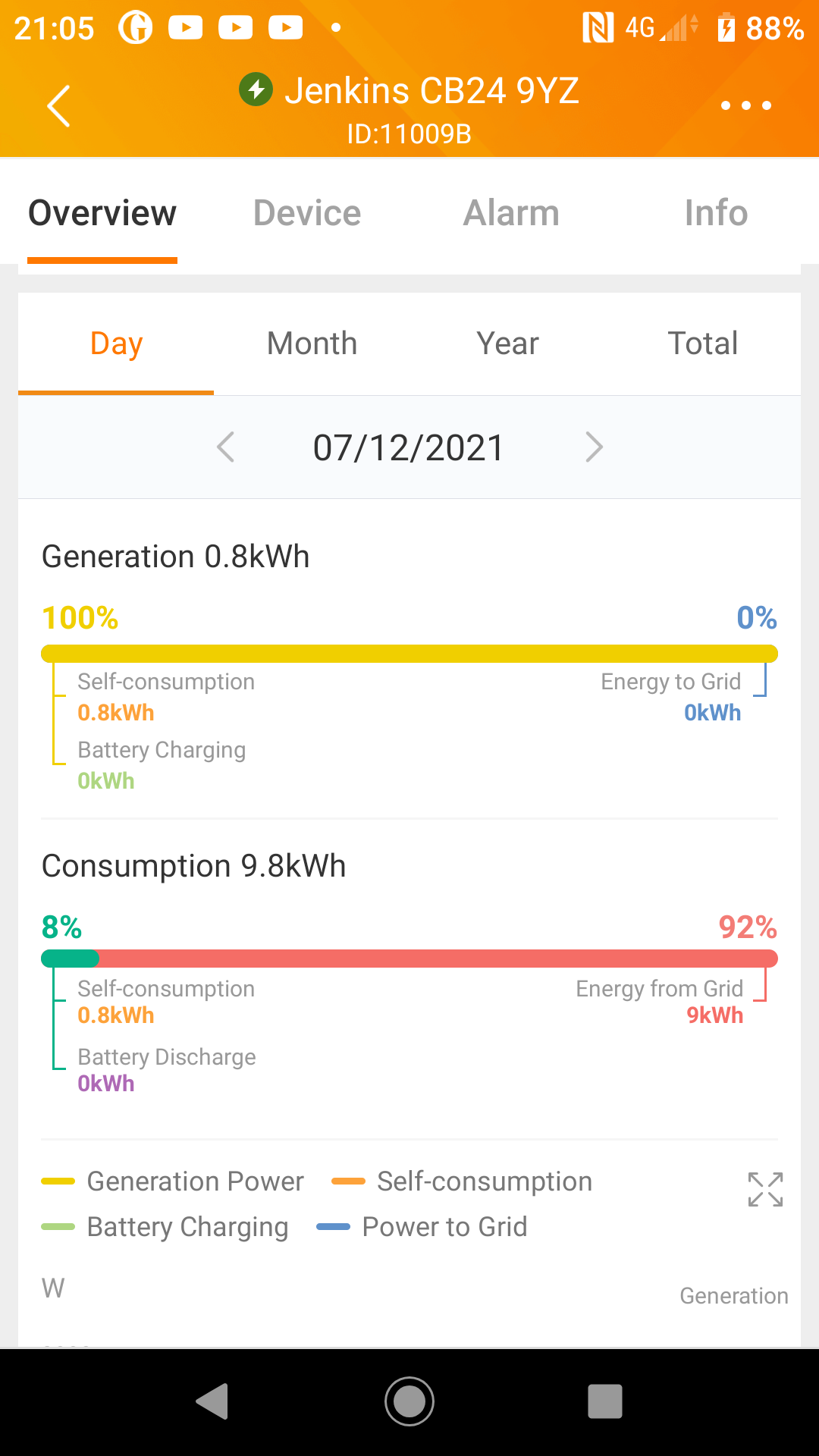Toggle the Generation Power legend series
Image resolution: width=819 pixels, height=1456 pixels.
click(173, 1181)
